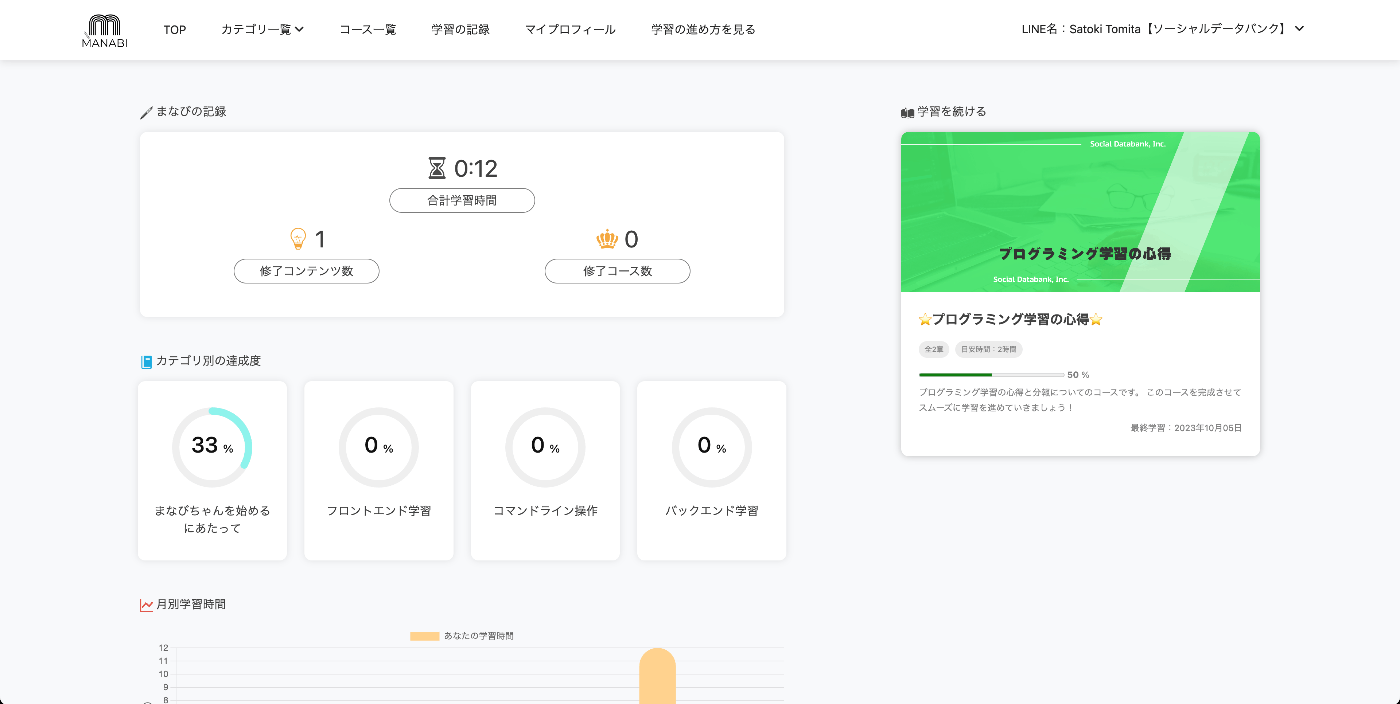Open 学習の記録 page
Viewport: 1400px width, 704px height.
(461, 30)
